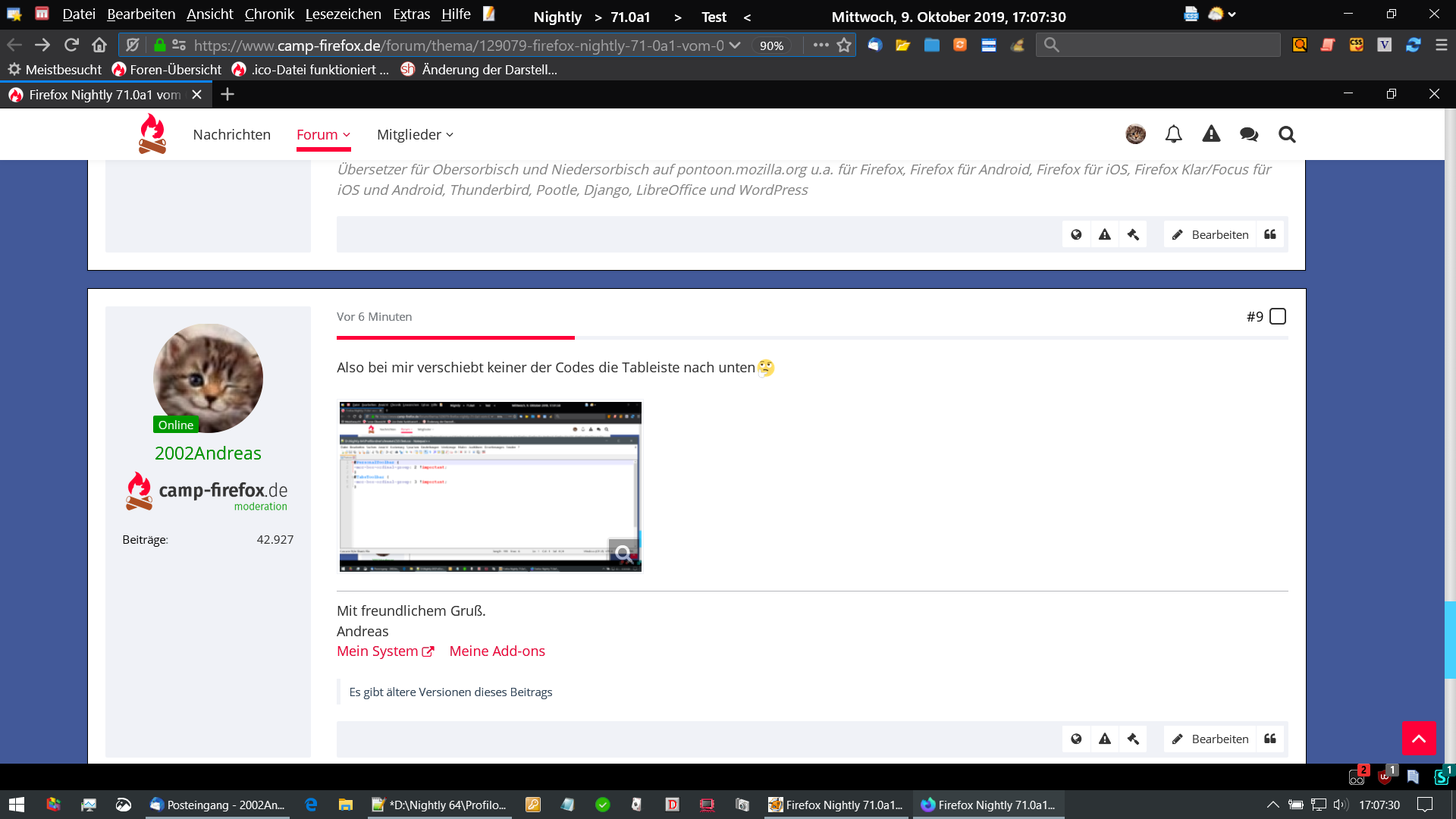Click the page vertical scrollbar thumb

(1450, 639)
